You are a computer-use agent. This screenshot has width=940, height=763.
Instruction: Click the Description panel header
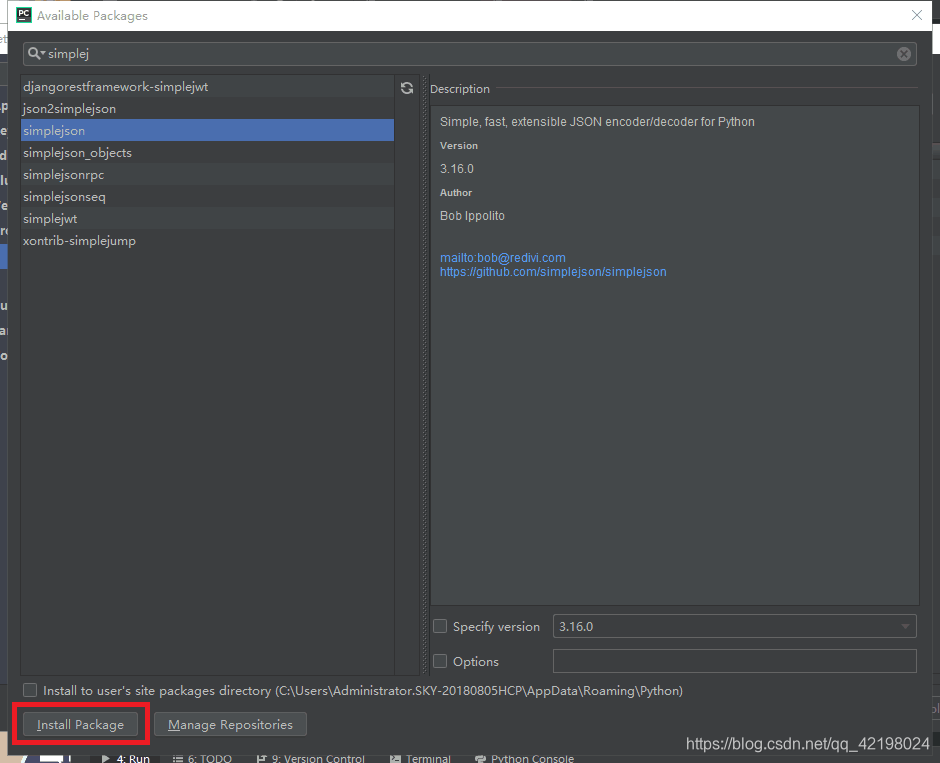coord(460,89)
